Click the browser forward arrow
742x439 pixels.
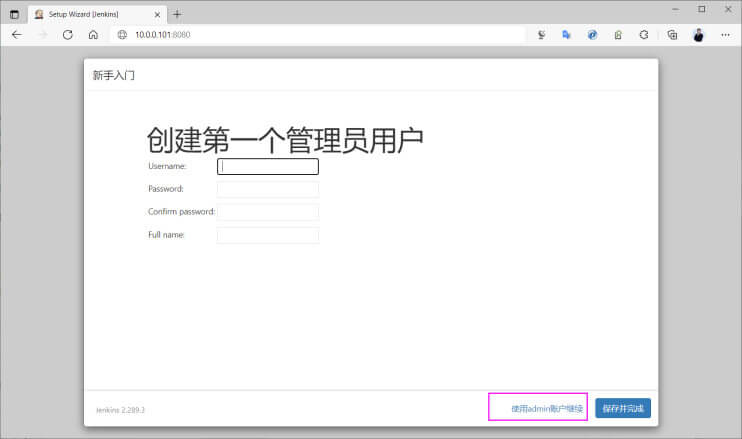point(43,35)
